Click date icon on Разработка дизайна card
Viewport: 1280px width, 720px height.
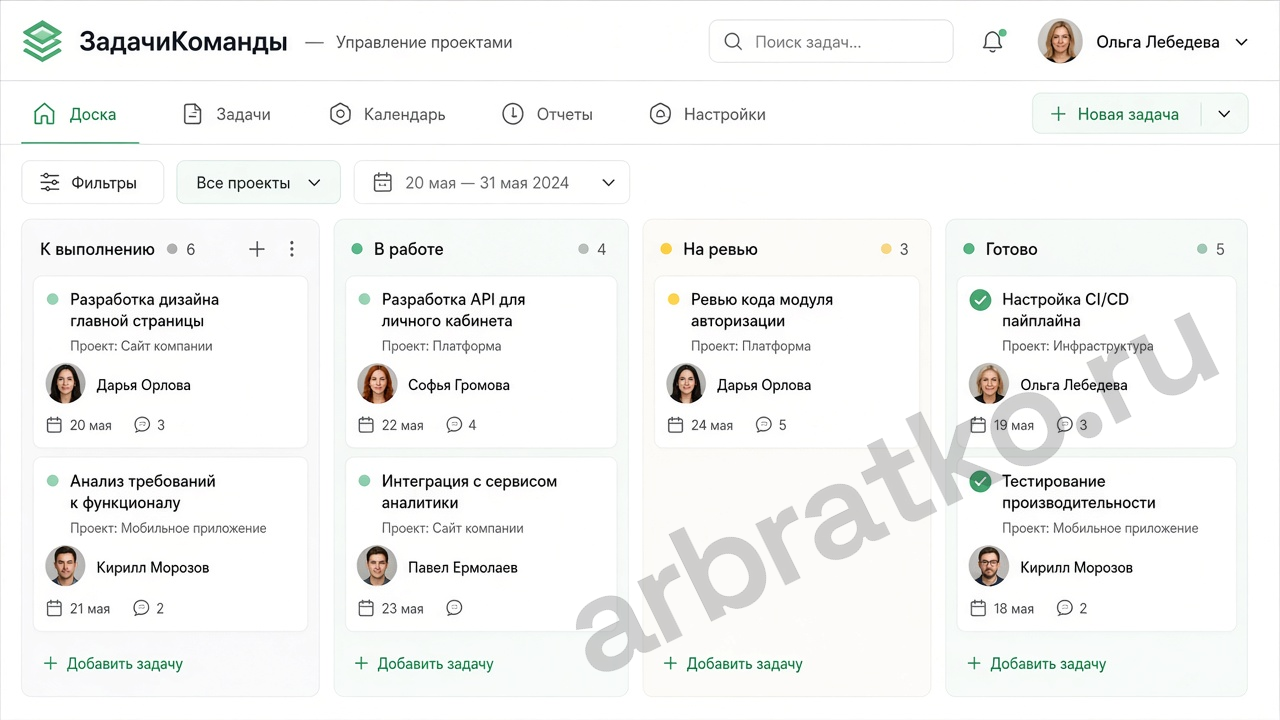tap(54, 425)
